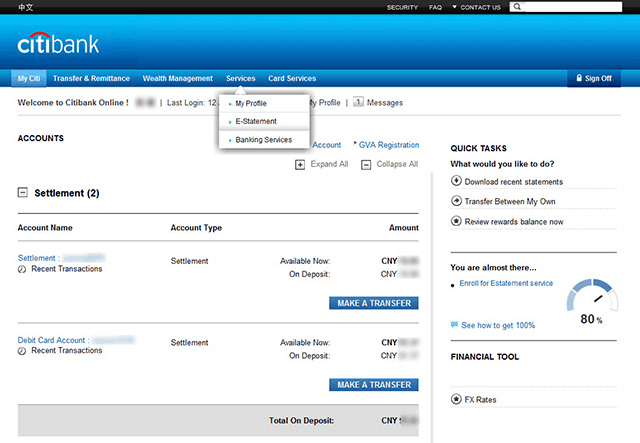Click the Download recent statements arrow icon
Screen dimensions: 640x443
[457, 182]
